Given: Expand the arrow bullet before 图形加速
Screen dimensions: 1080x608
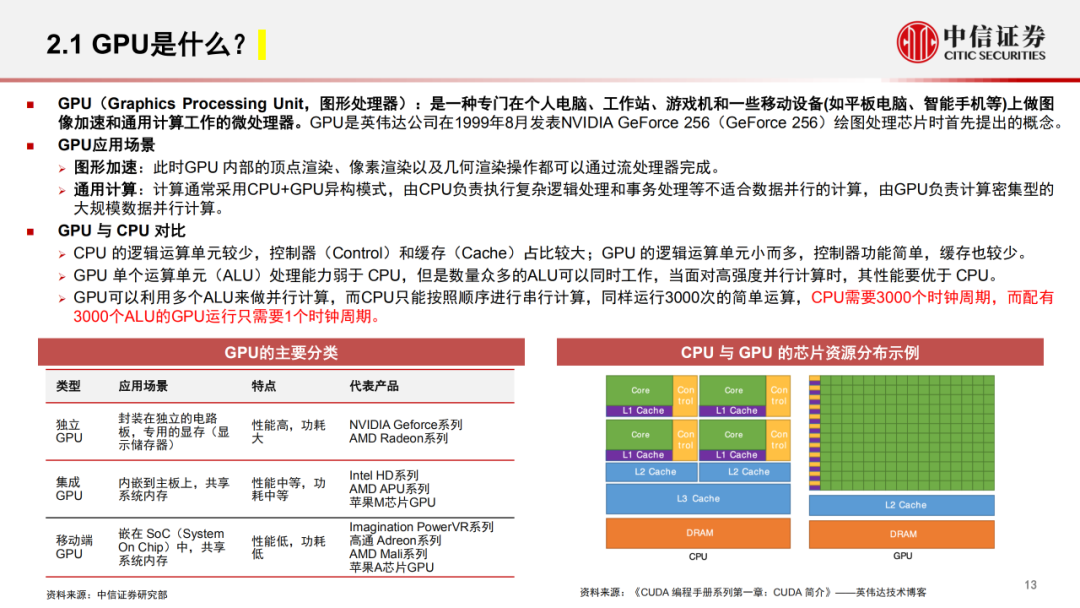Looking at the screenshot, I should (x=60, y=166).
